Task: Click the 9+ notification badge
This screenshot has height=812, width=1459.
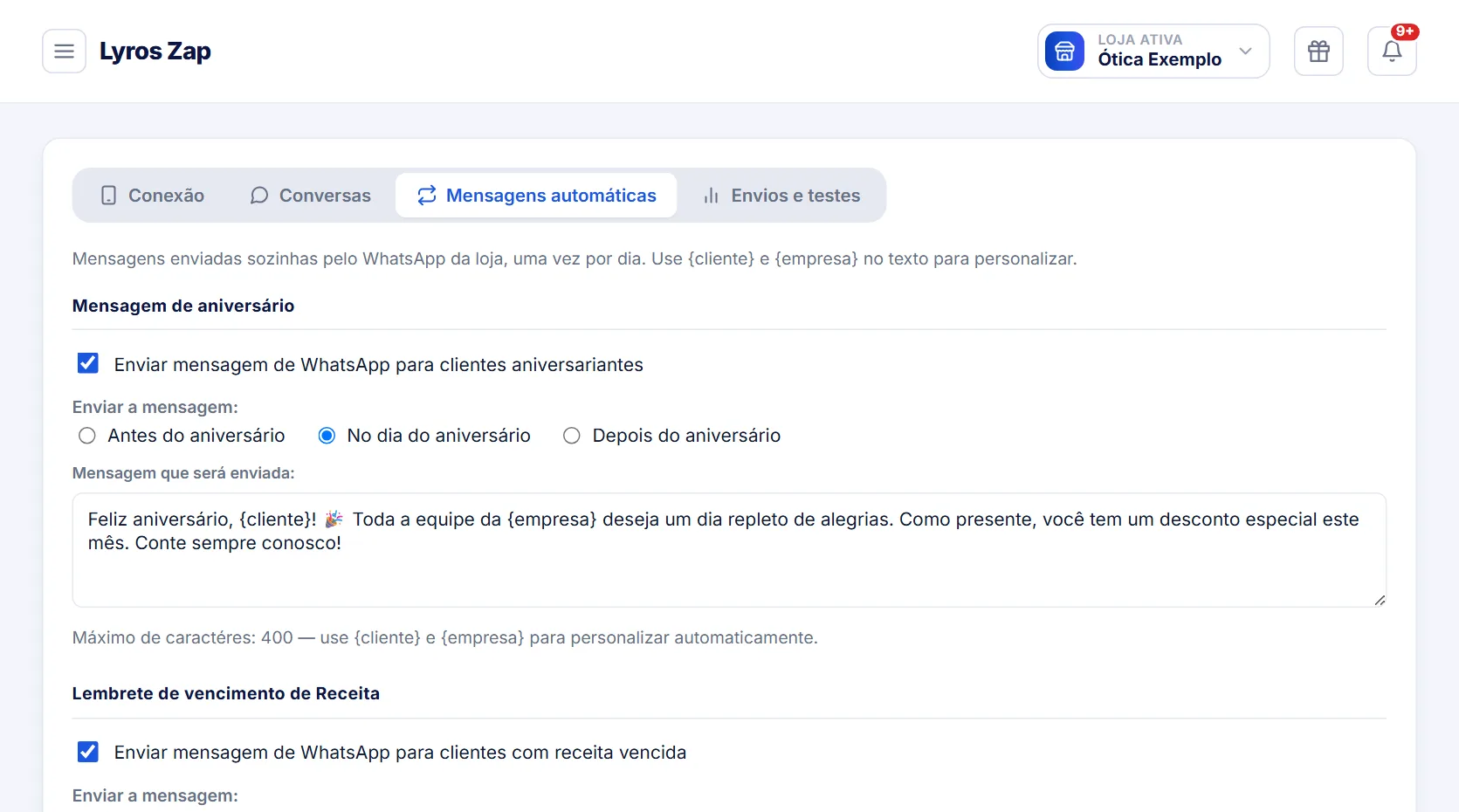Action: (x=1405, y=31)
